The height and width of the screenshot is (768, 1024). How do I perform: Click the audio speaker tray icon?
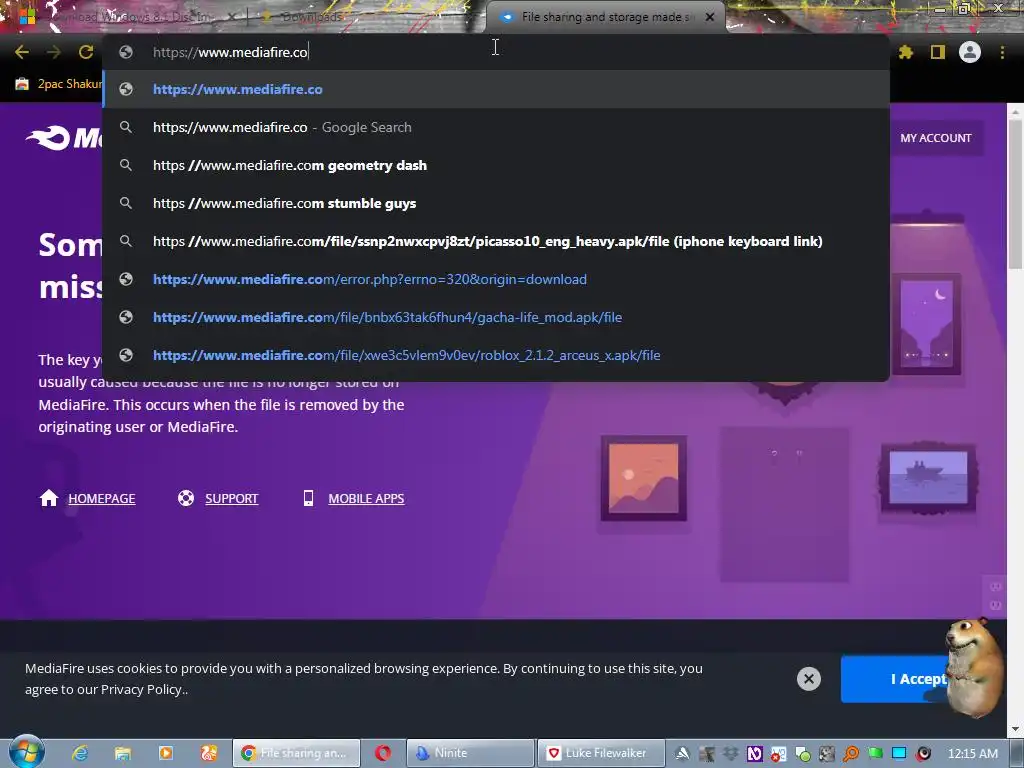click(923, 754)
